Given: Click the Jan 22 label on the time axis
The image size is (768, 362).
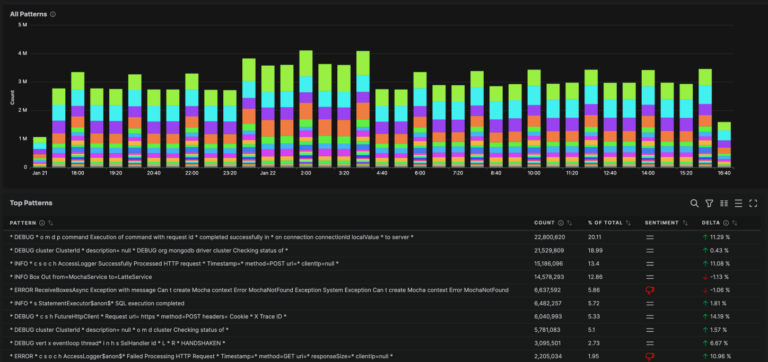Looking at the screenshot, I should [268, 173].
